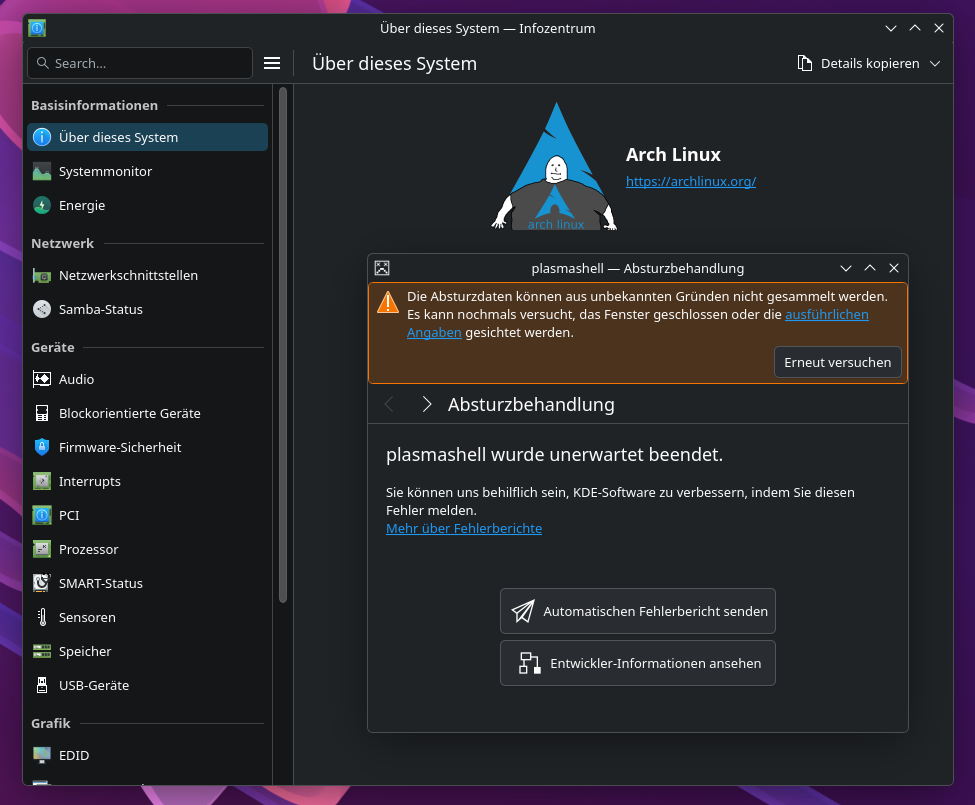Image resolution: width=975 pixels, height=805 pixels.
Task: Click the Audio speaker icon
Action: tap(42, 379)
